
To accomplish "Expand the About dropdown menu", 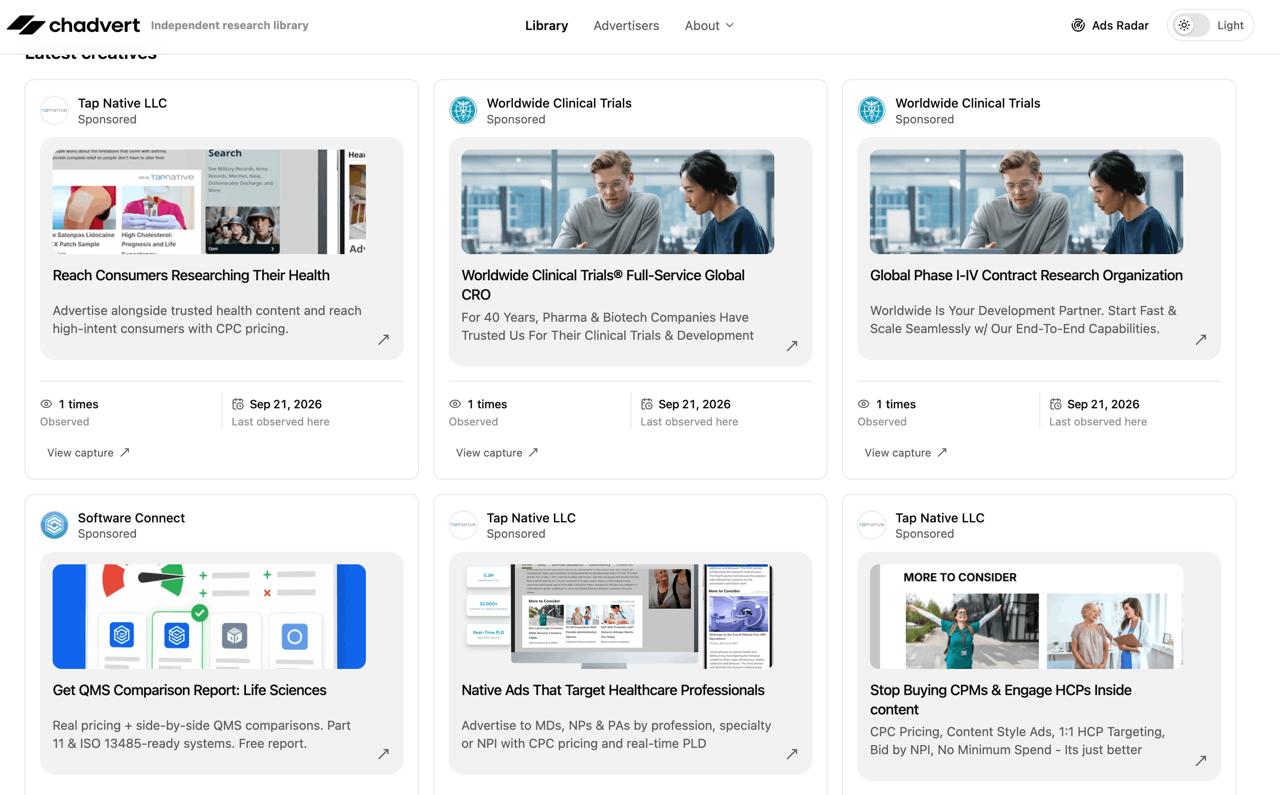I will pos(709,25).
